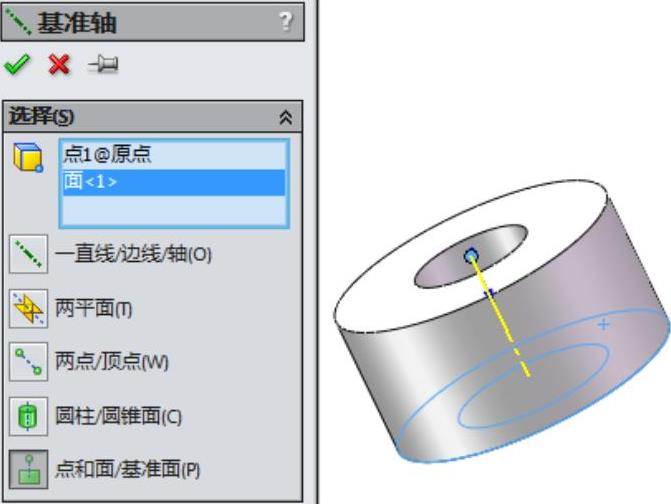Select the One Line/Edge/Axis (一直线/边线/轴) icon

tap(28, 254)
